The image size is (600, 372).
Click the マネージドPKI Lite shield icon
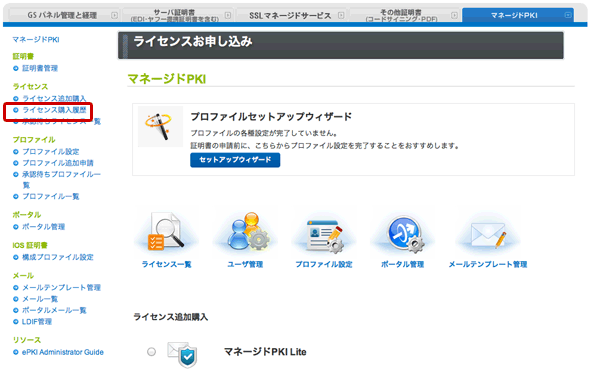pos(183,354)
